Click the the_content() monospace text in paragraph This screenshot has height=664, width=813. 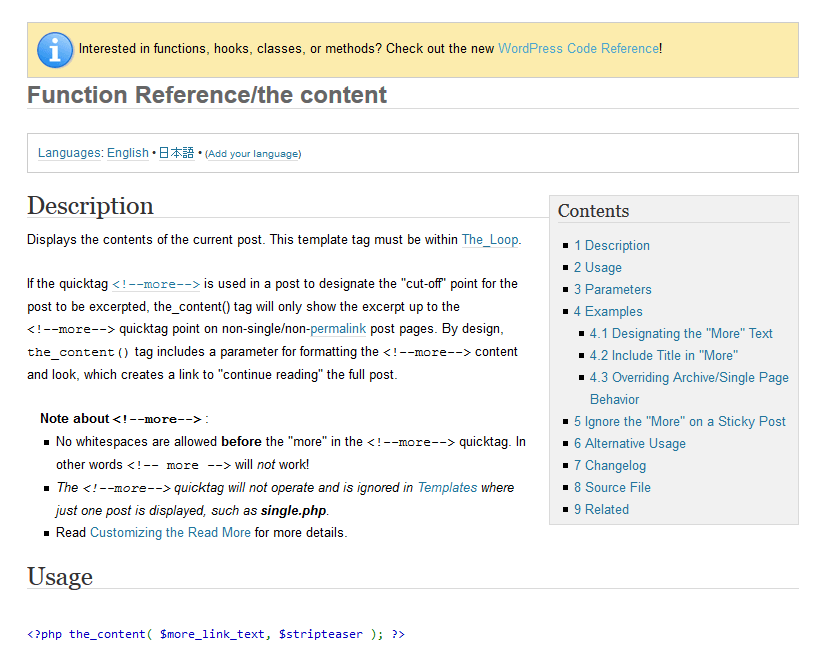[78, 352]
